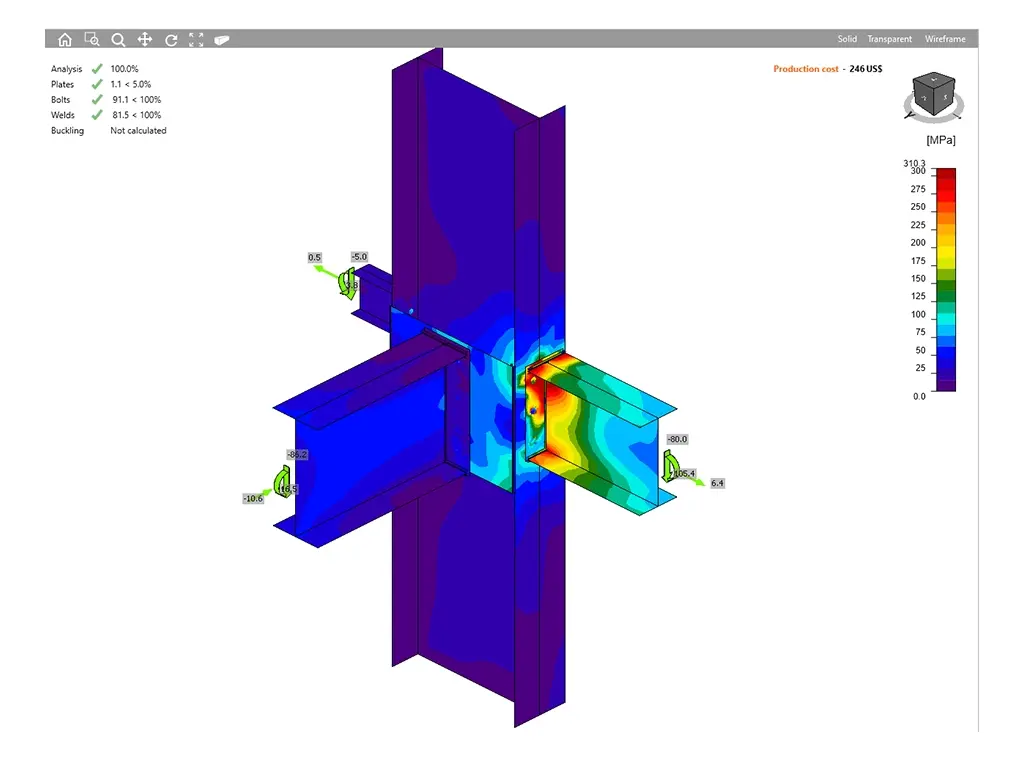Click the 105.4 moment label
The width and height of the screenshot is (1024, 768).
coord(684,473)
